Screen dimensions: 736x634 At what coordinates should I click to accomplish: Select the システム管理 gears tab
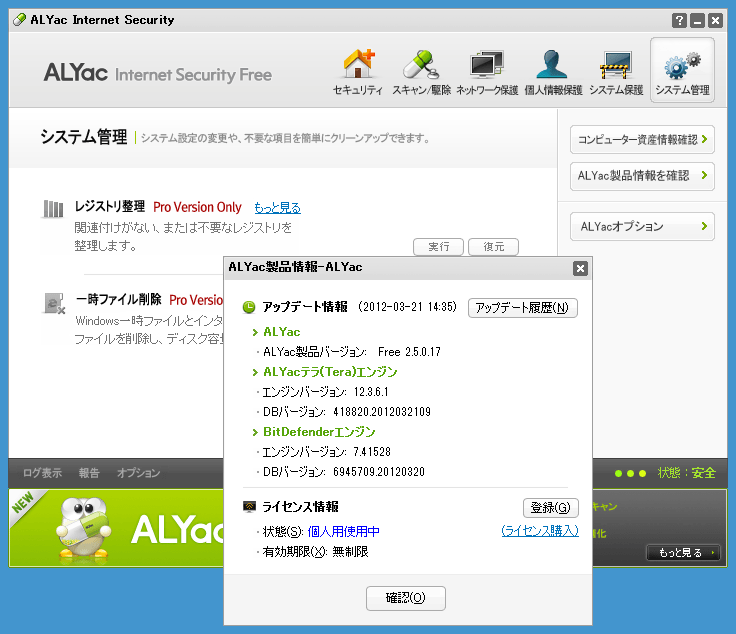click(x=682, y=70)
